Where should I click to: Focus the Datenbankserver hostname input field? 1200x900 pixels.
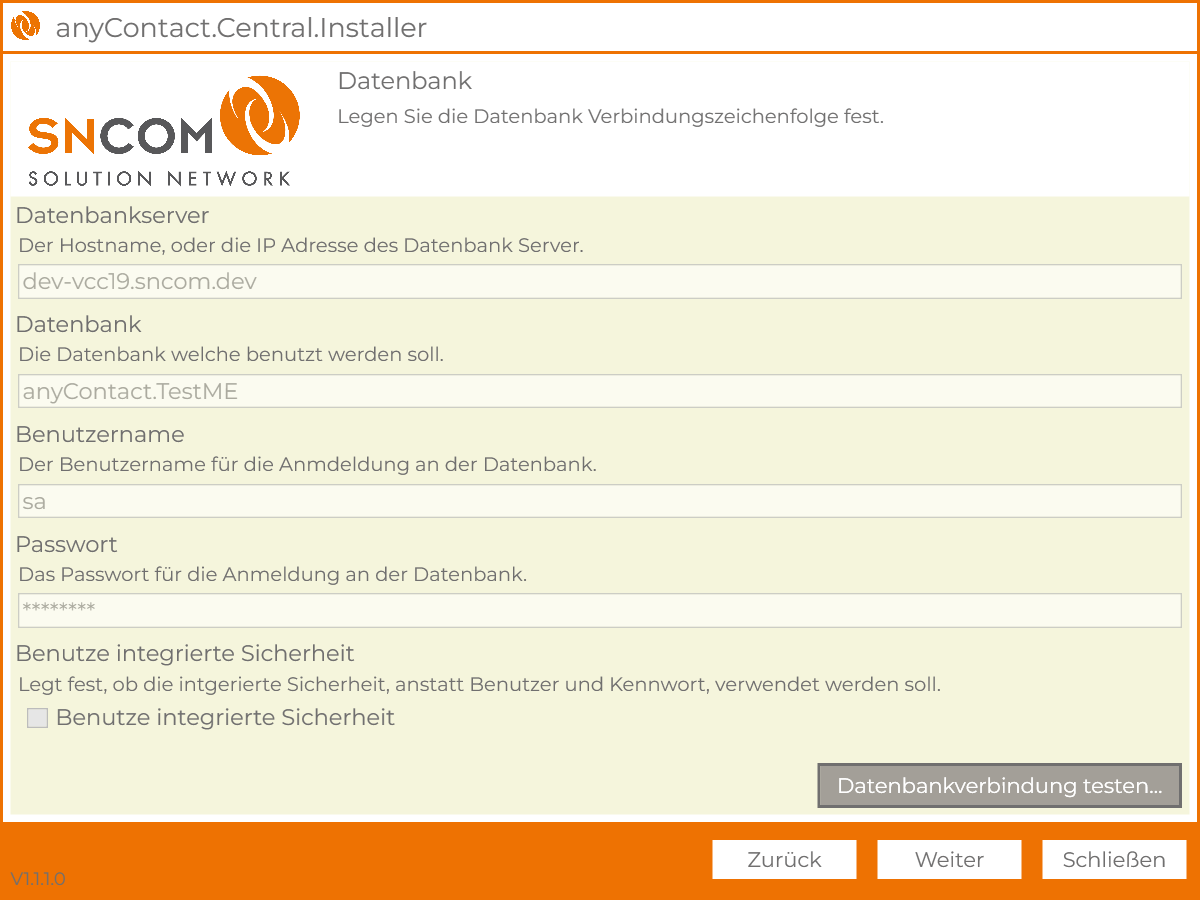(x=600, y=282)
